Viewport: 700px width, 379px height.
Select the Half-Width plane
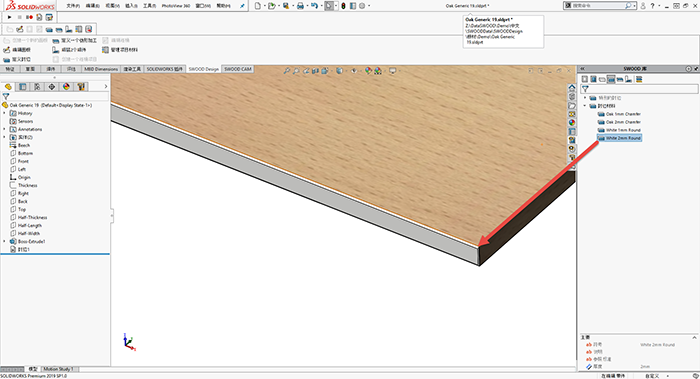point(25,233)
